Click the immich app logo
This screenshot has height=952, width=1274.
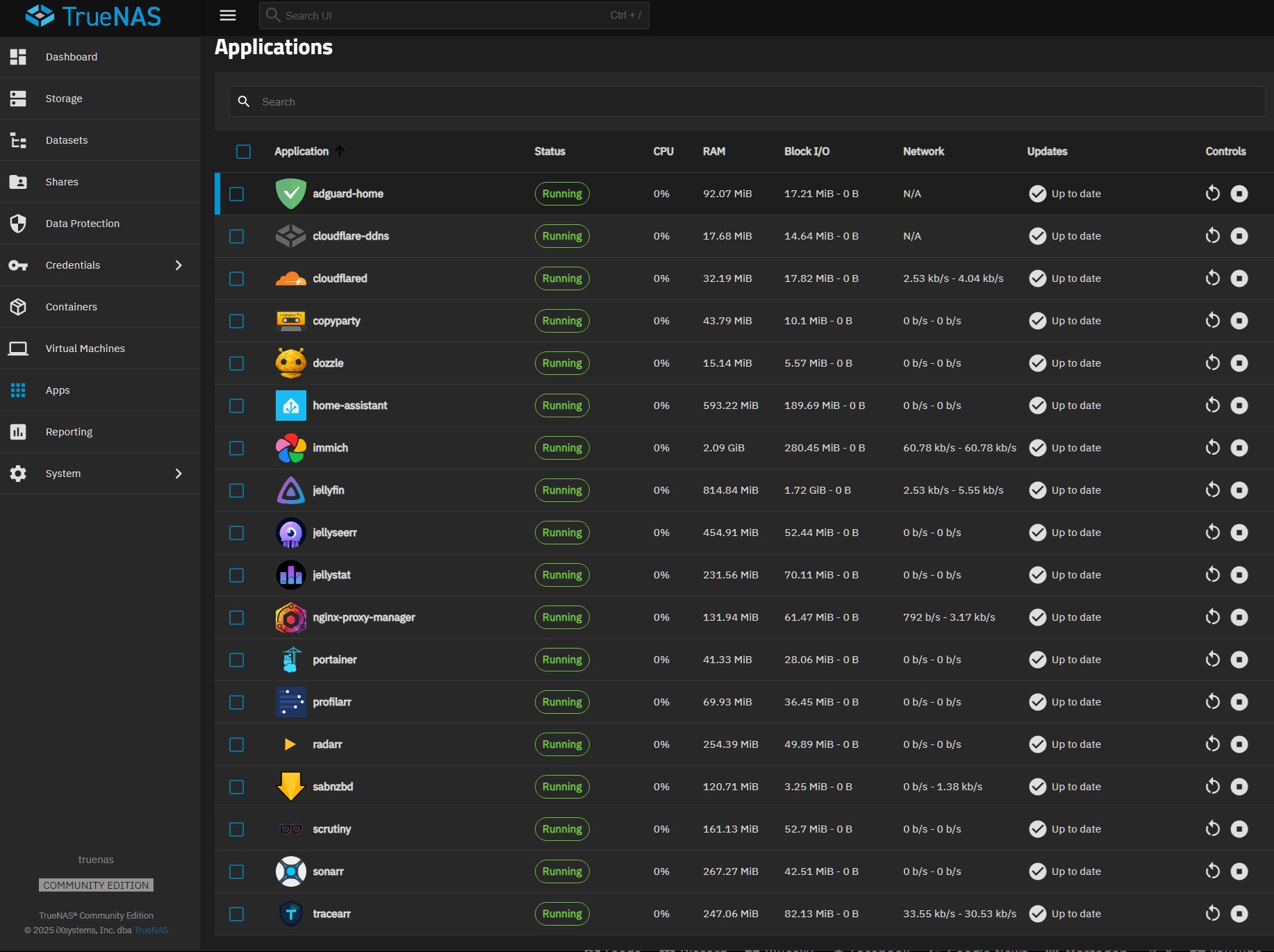291,448
